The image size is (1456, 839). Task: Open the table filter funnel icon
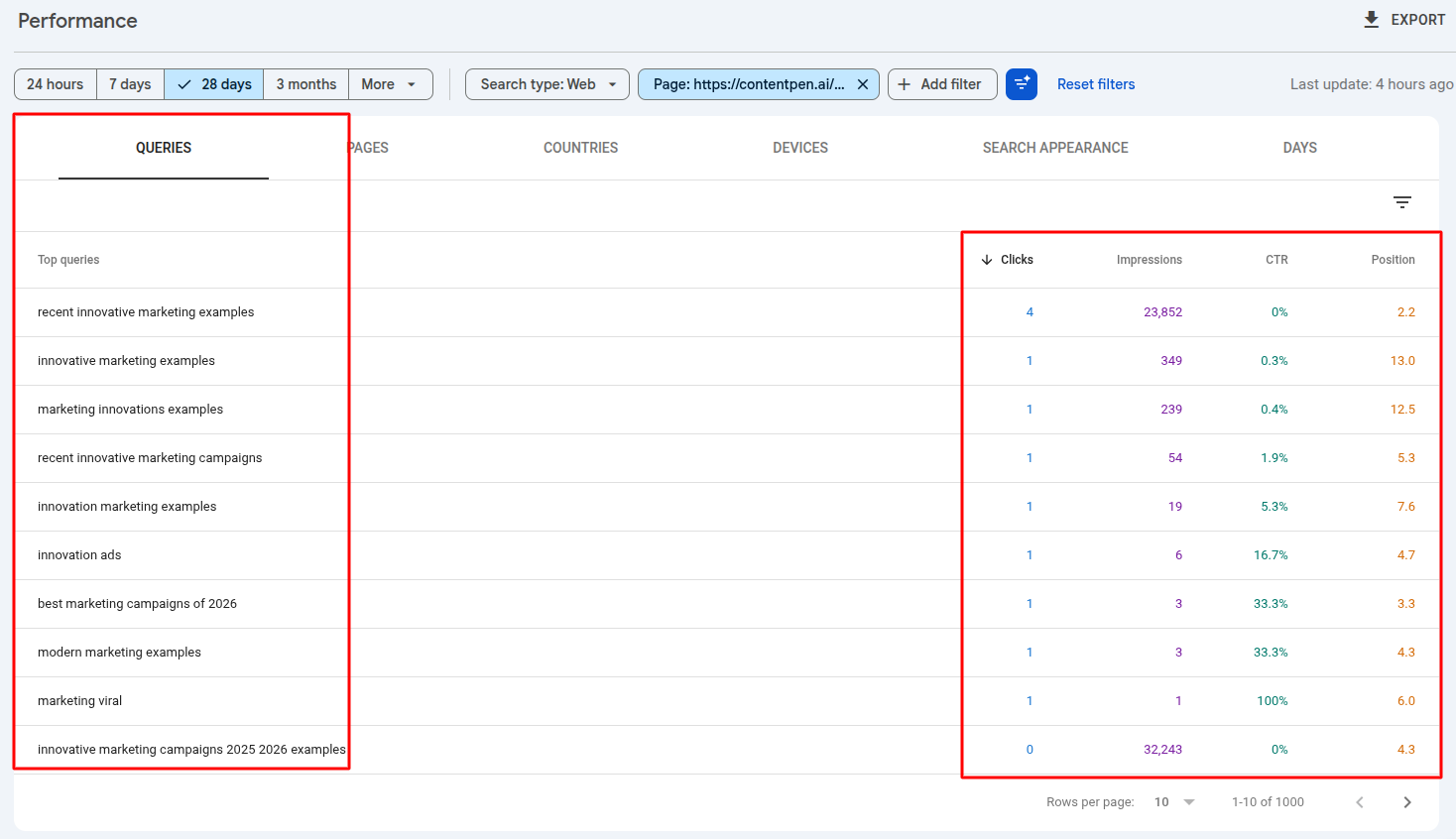click(x=1401, y=201)
